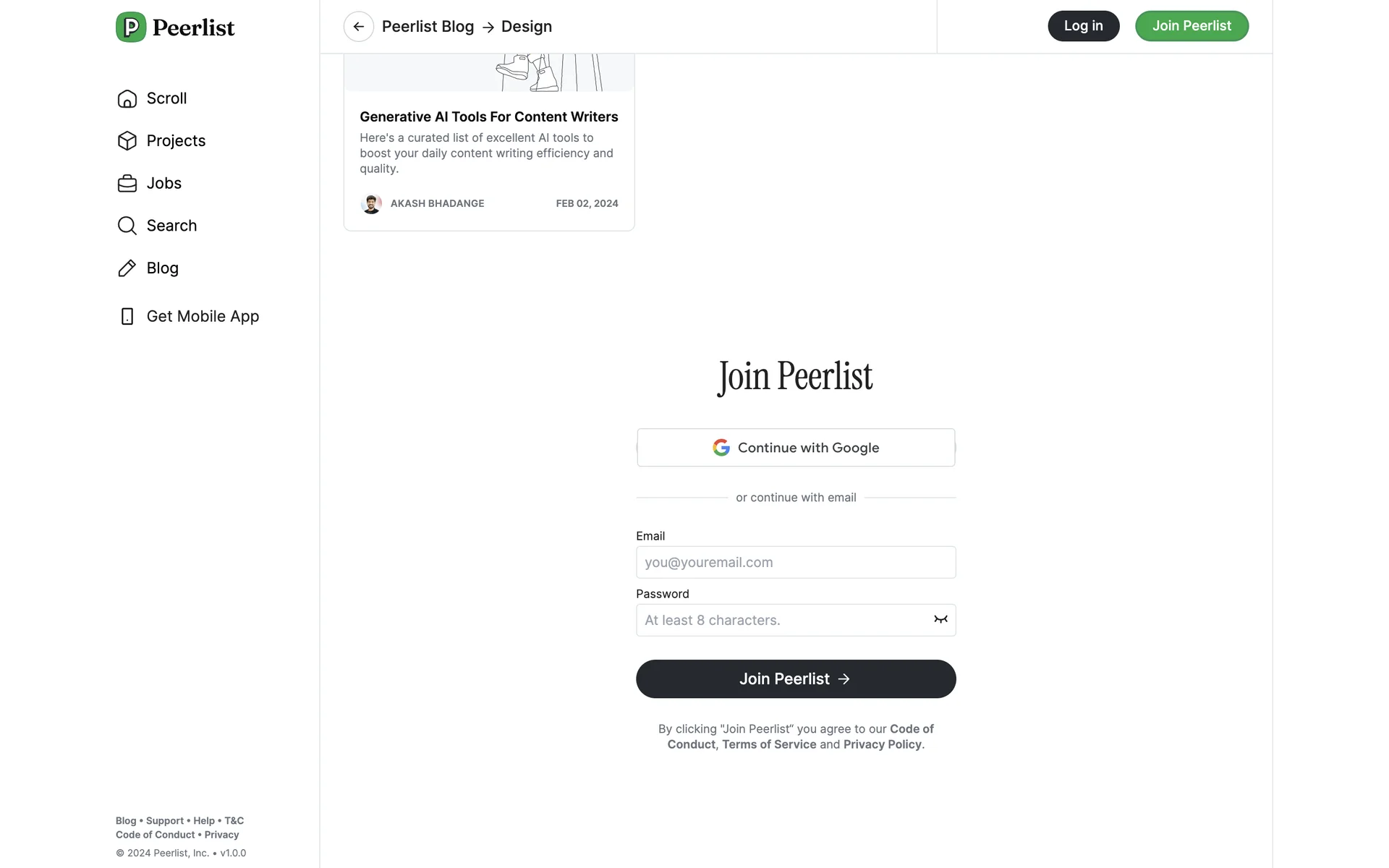Click the Get Mobile App phone icon
The width and height of the screenshot is (1389, 868).
[x=127, y=317]
